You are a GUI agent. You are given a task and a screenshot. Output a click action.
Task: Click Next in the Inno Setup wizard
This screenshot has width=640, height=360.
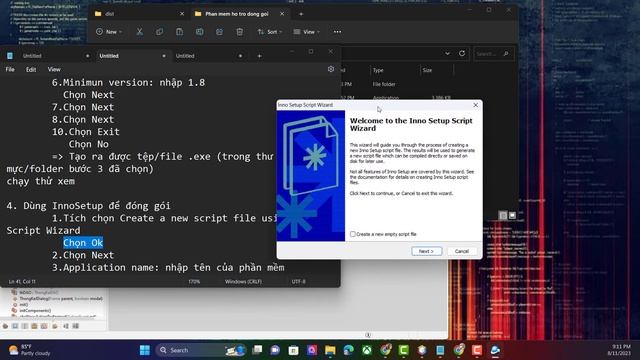(x=427, y=251)
